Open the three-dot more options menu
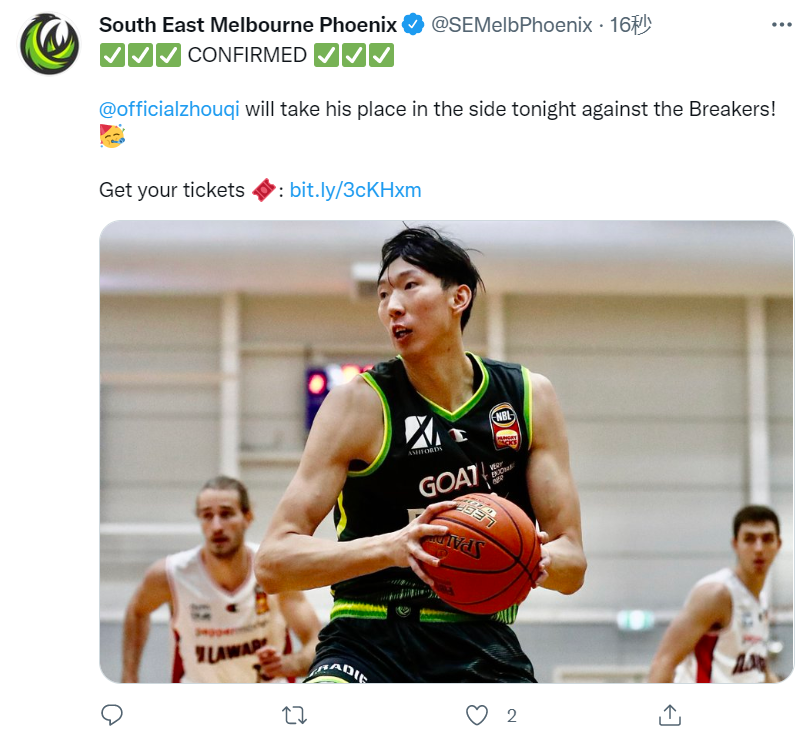Viewport: 812px width, 741px height. (x=781, y=24)
